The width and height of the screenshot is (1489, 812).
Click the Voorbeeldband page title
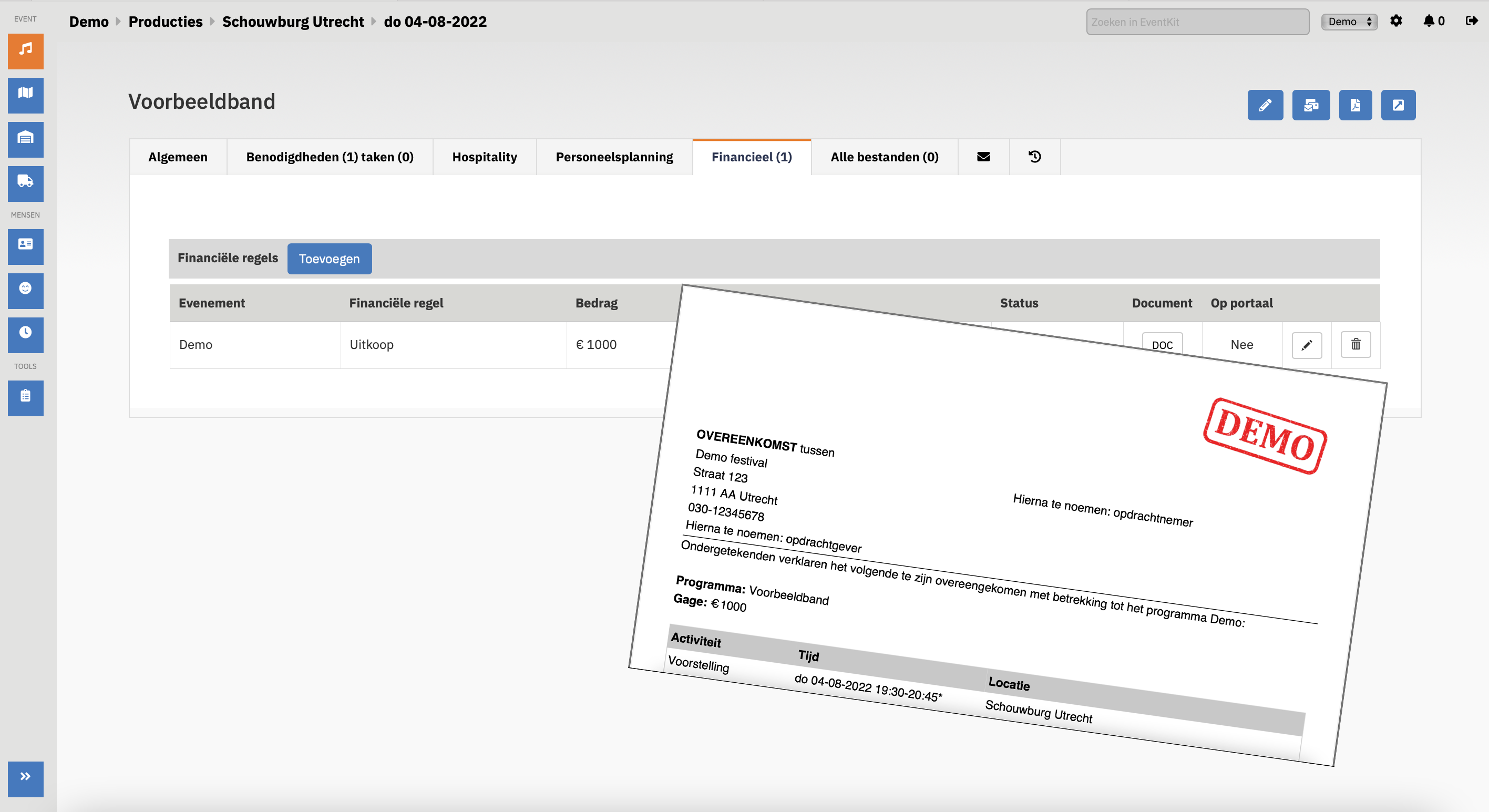[x=201, y=101]
